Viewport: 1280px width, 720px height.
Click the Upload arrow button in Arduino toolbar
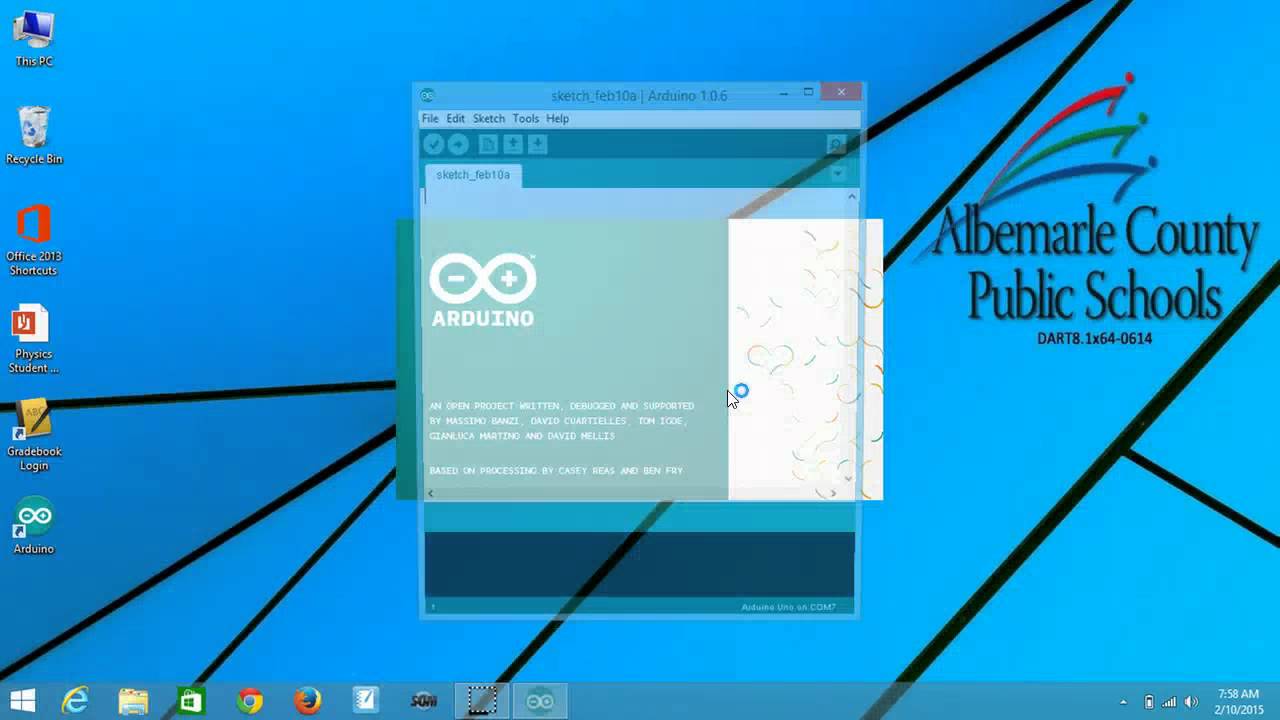[x=458, y=145]
